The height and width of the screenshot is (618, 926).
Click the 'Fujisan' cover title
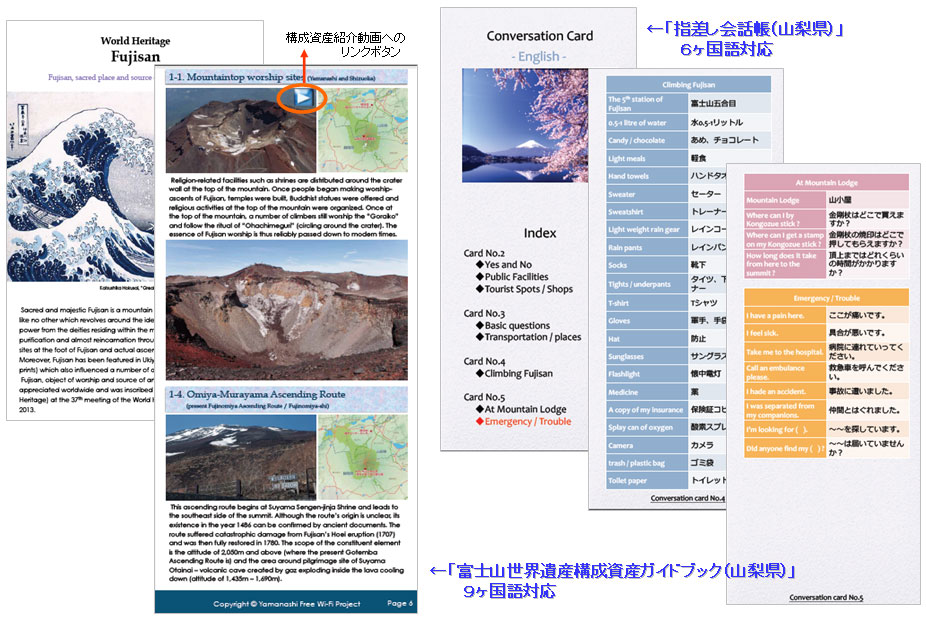(x=135, y=57)
